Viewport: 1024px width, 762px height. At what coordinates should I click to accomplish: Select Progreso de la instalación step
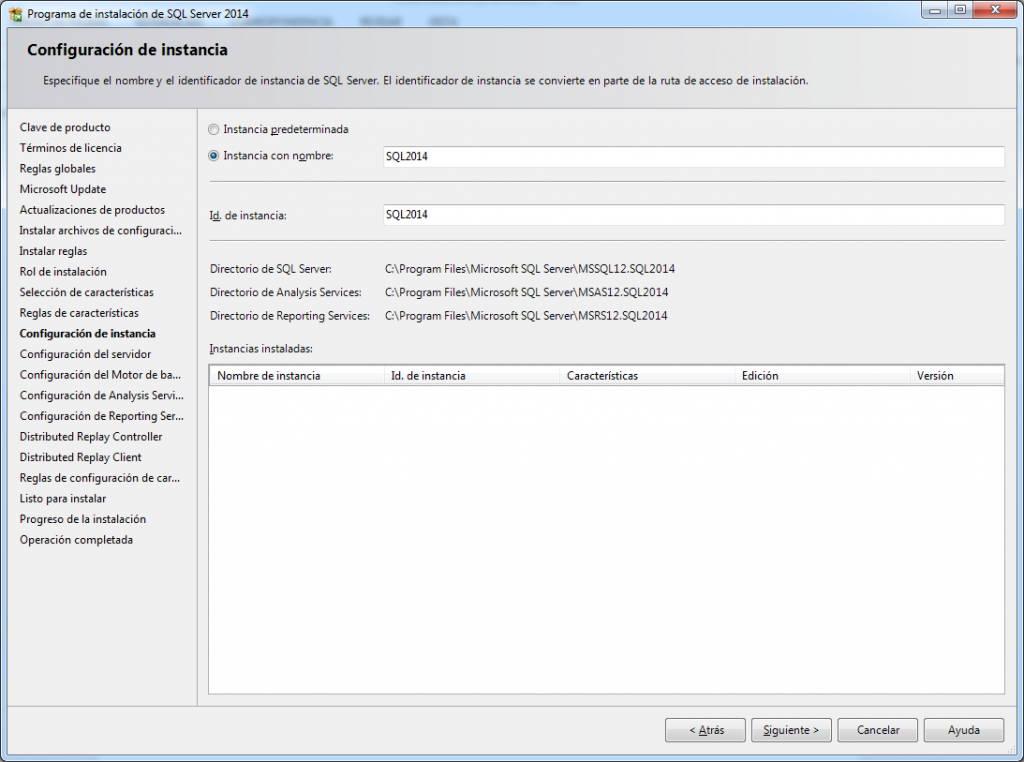pyautogui.click(x=82, y=519)
